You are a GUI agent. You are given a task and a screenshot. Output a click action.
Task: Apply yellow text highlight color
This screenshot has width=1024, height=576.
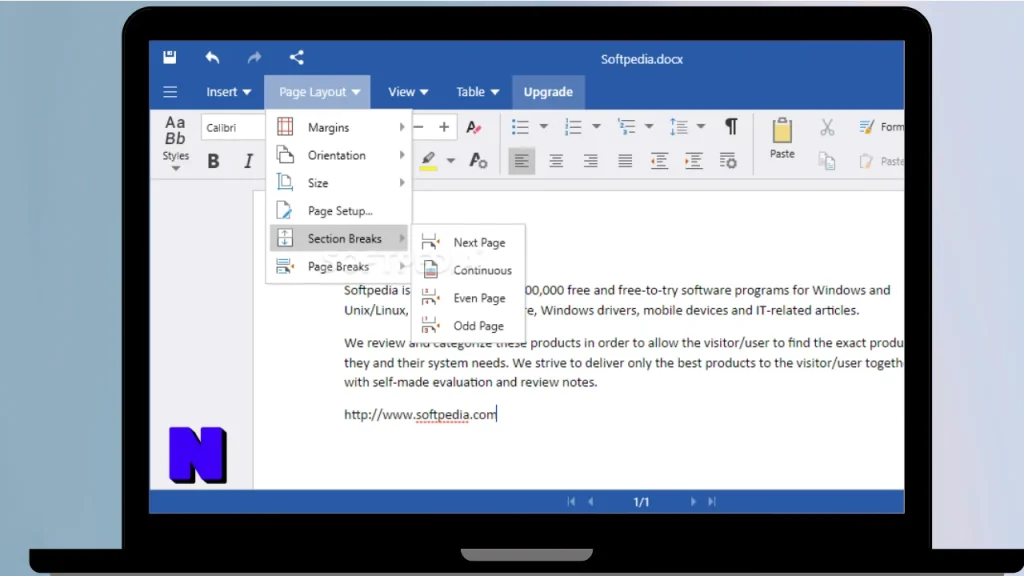(428, 161)
